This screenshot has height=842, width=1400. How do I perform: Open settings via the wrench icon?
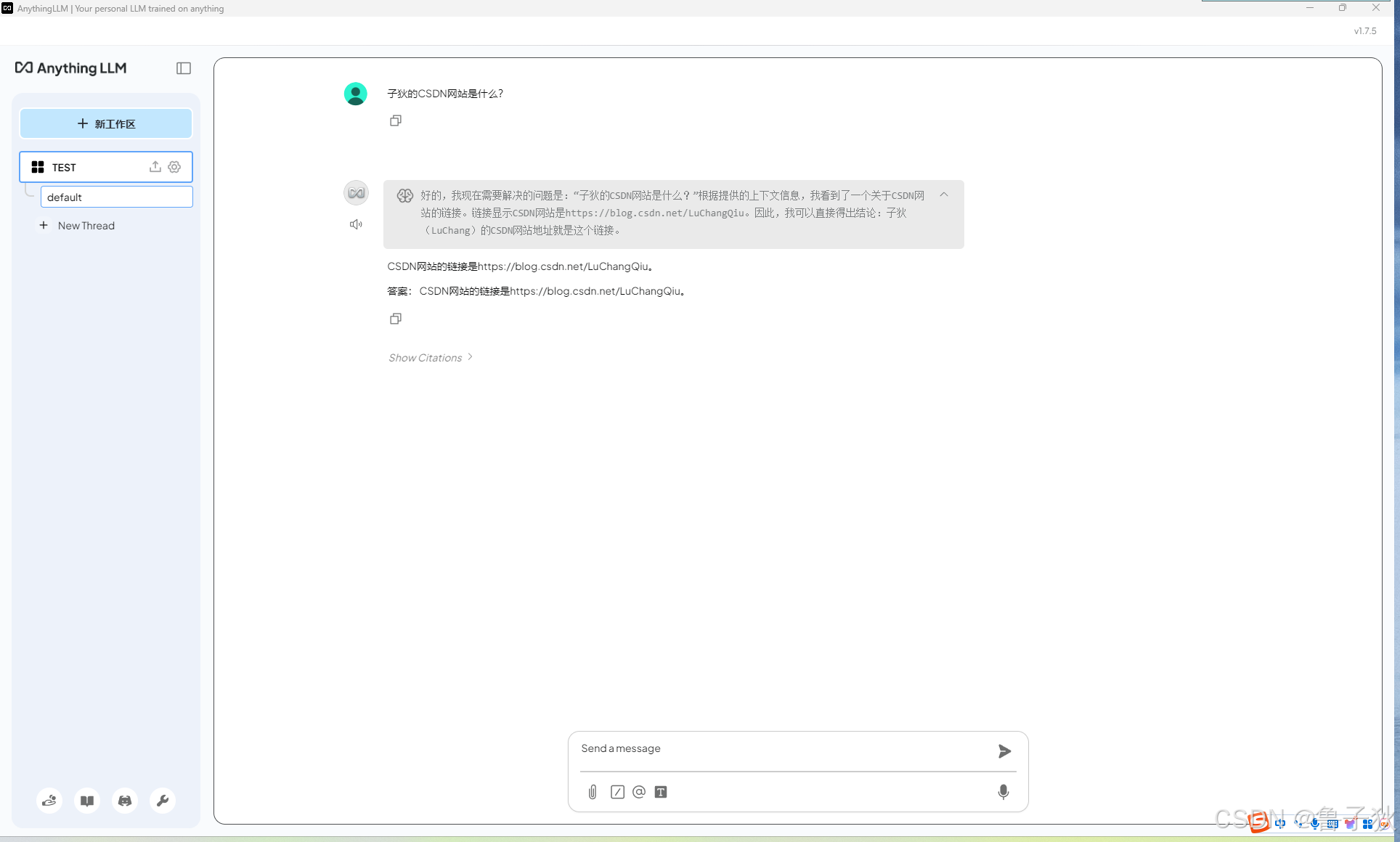click(162, 801)
